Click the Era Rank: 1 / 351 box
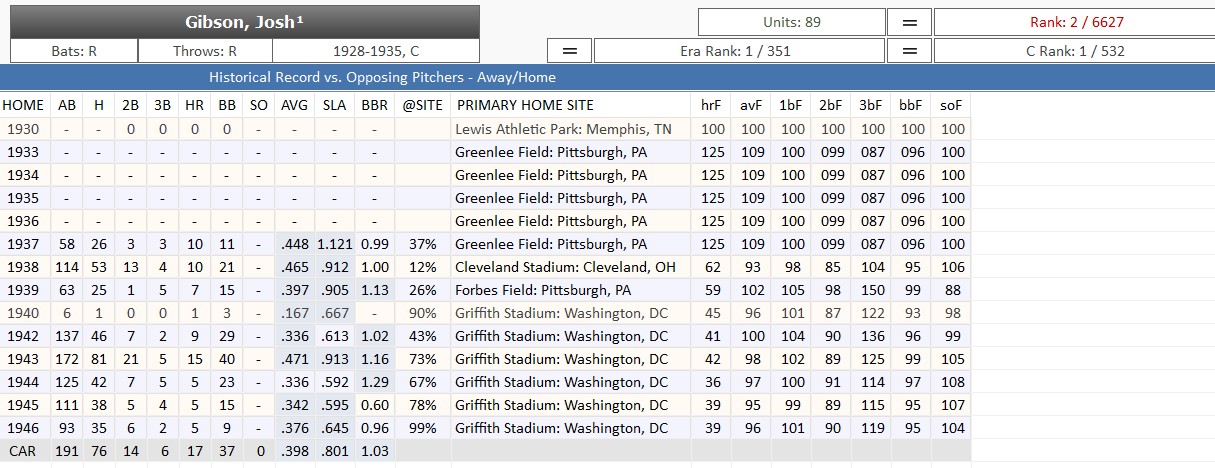 coord(739,50)
